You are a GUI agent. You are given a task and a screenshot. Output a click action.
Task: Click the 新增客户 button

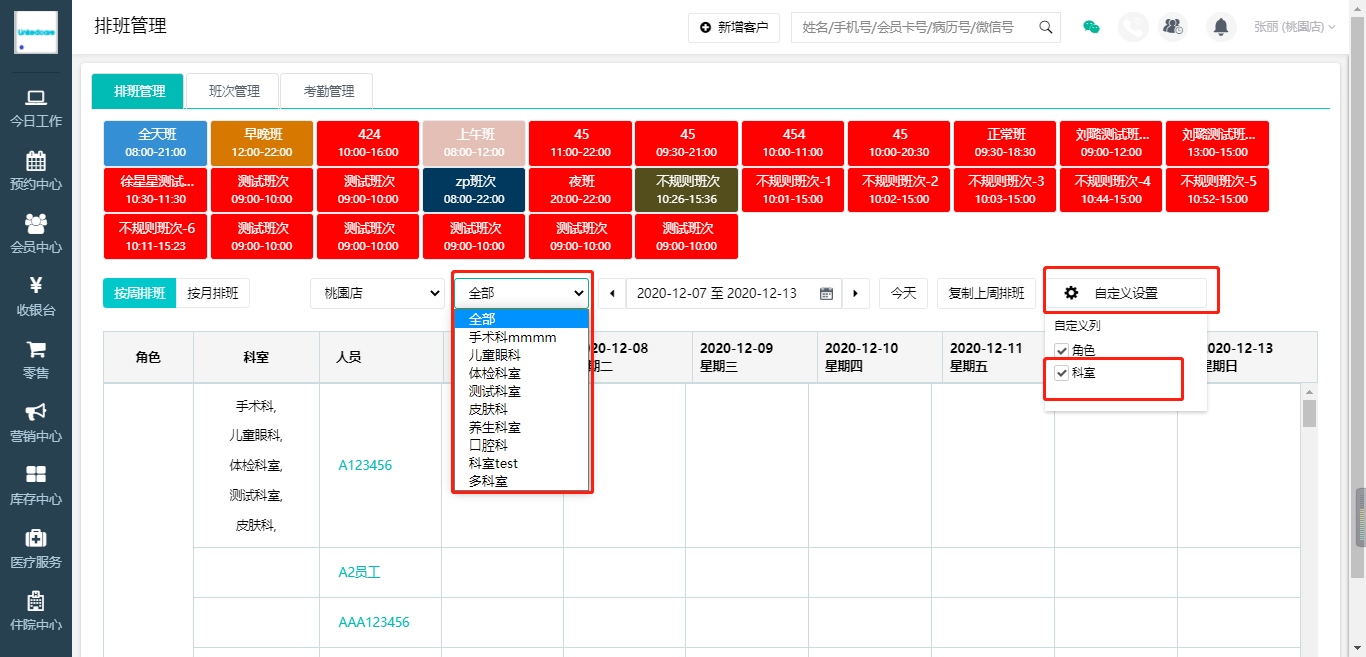[734, 27]
